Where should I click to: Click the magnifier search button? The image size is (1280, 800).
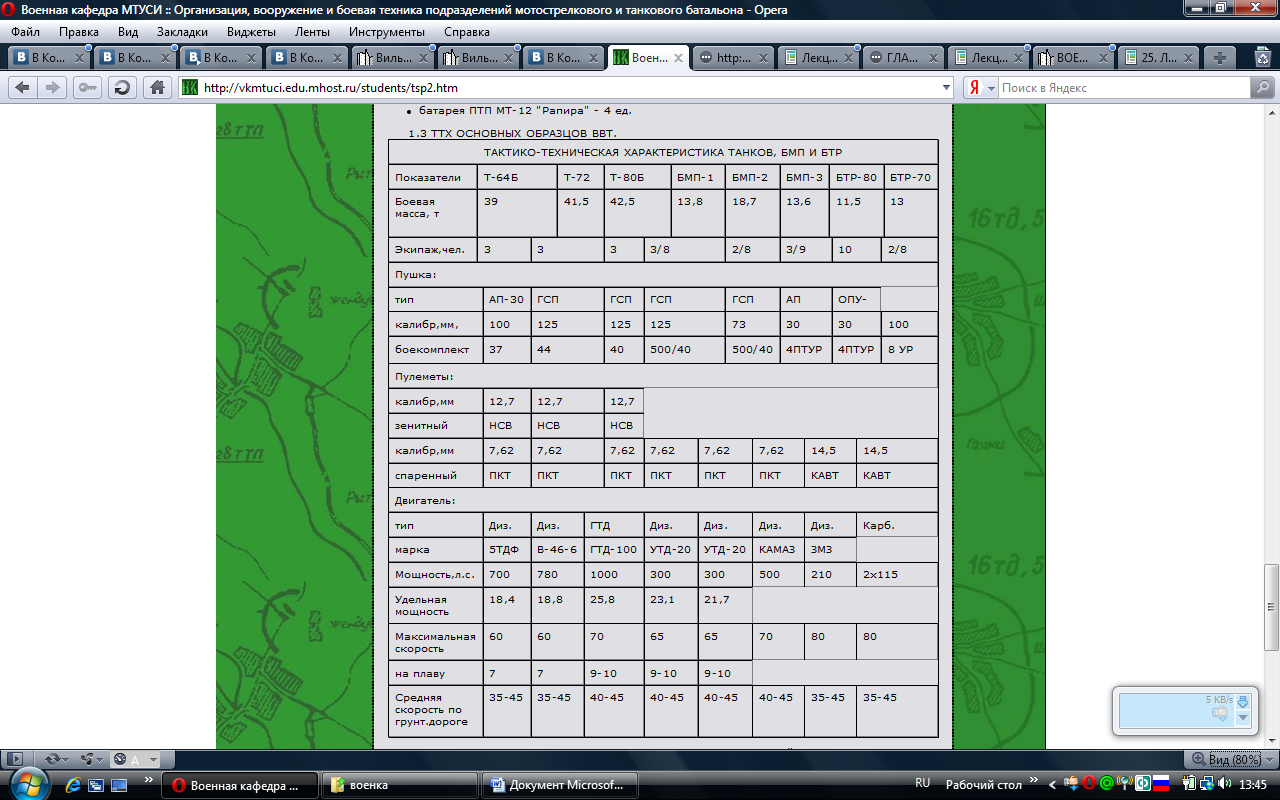1262,88
